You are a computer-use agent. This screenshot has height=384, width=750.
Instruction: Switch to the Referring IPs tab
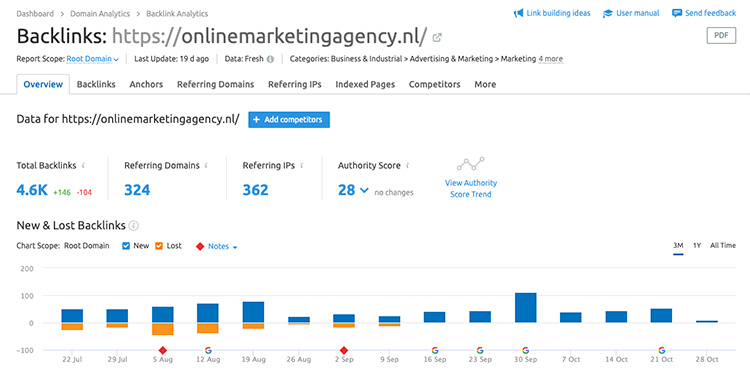(x=295, y=85)
